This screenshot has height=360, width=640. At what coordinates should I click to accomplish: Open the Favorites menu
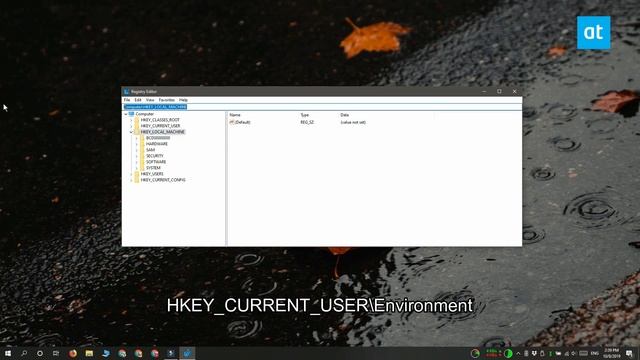click(167, 100)
